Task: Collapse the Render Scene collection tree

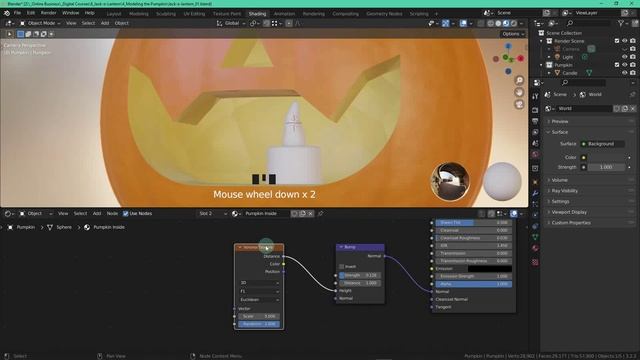Action: pyautogui.click(x=542, y=41)
